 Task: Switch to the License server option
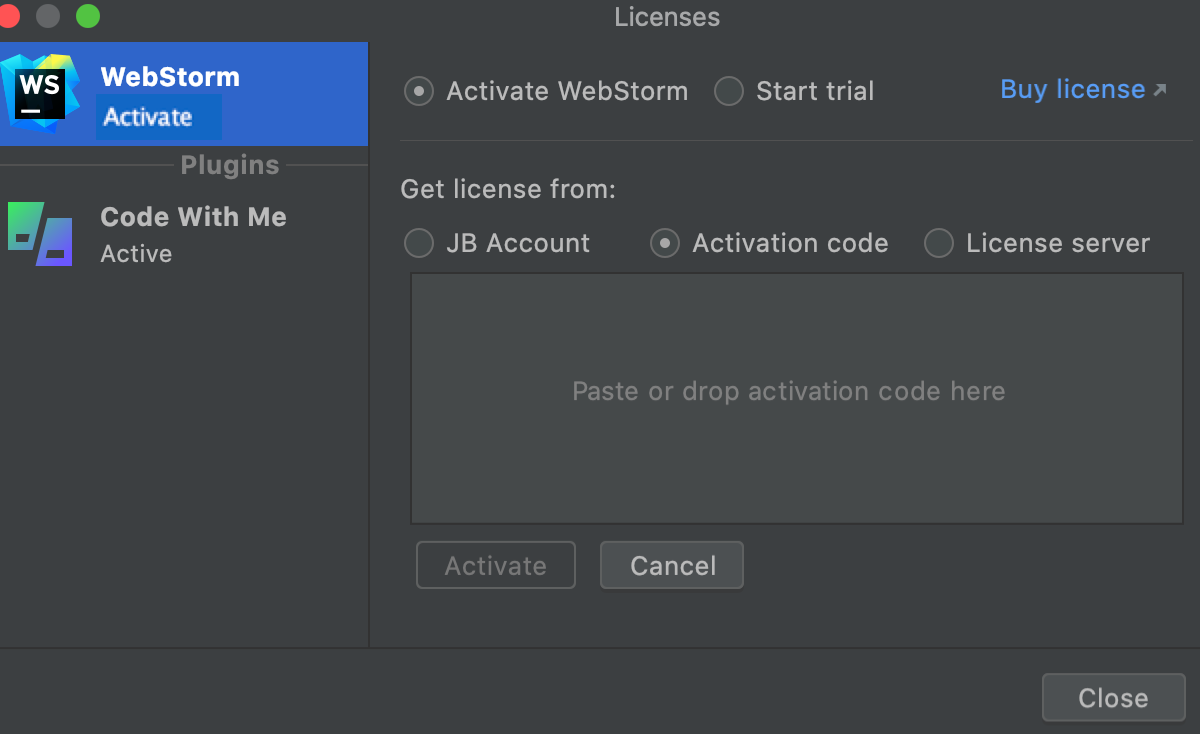click(939, 243)
